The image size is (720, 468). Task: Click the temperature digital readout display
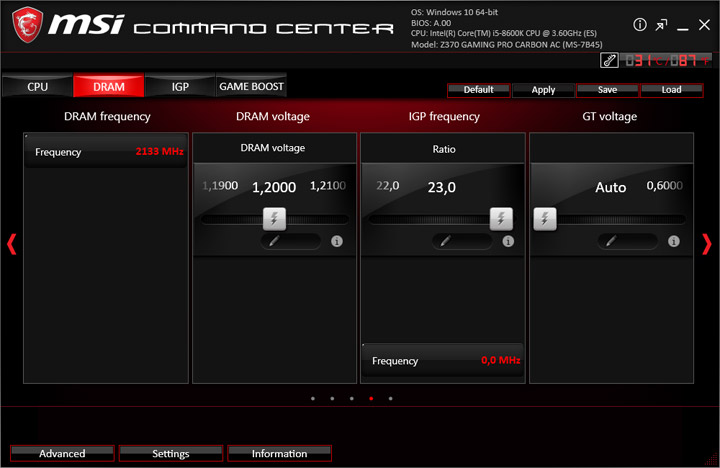[x=667, y=60]
